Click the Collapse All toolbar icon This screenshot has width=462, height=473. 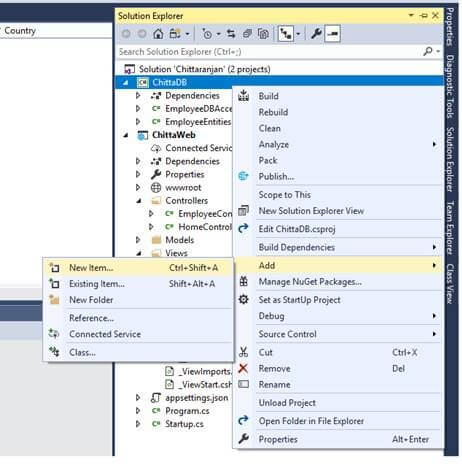[247, 34]
